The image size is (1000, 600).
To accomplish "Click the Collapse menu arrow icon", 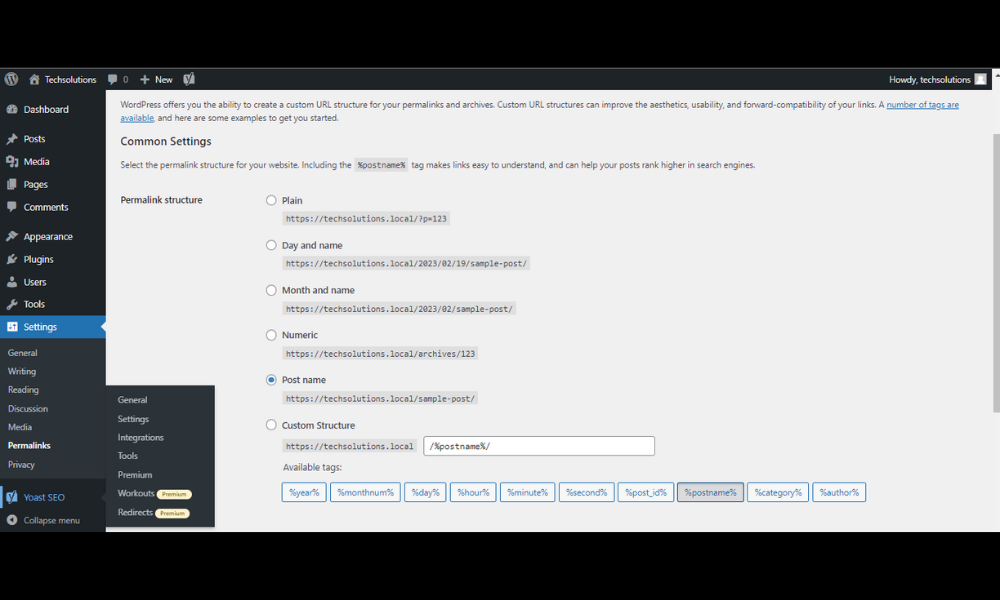I will [x=12, y=520].
